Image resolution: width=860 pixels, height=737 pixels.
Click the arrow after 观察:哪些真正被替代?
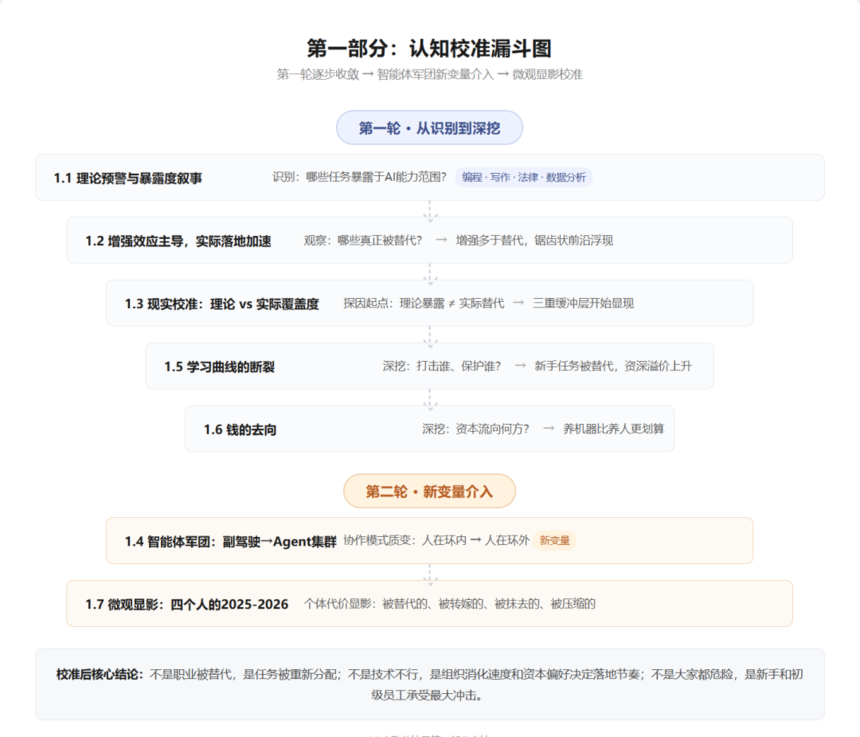point(442,240)
